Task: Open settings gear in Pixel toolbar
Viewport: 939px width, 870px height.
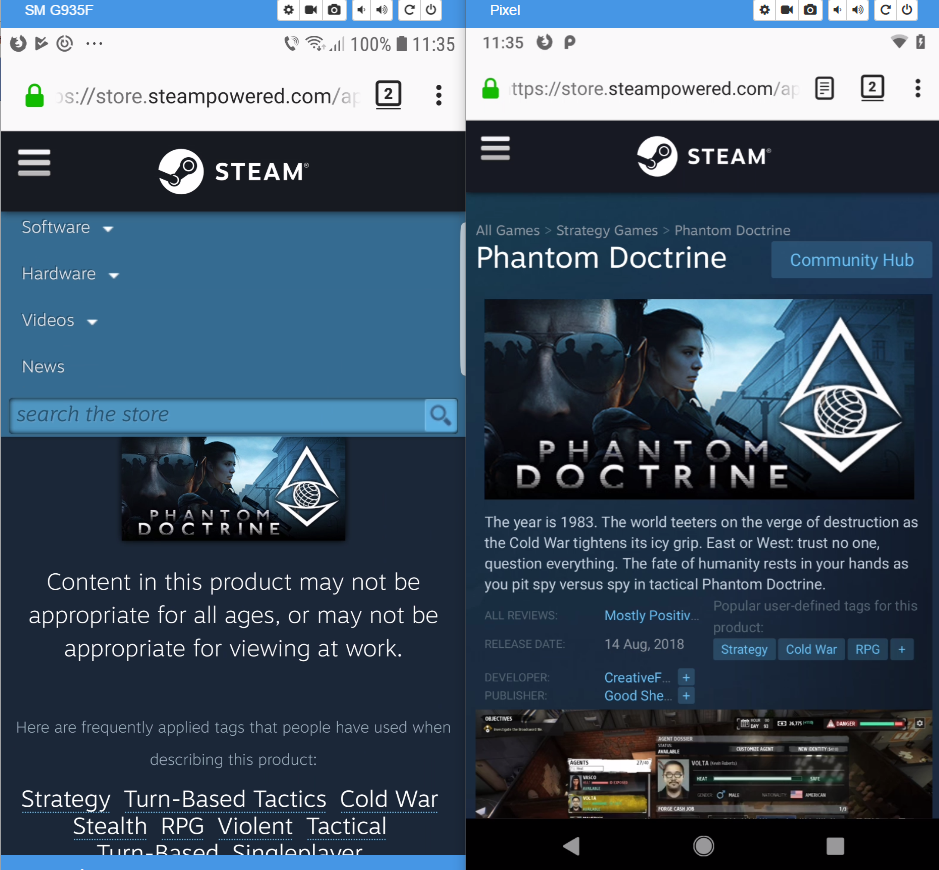Action: click(764, 10)
